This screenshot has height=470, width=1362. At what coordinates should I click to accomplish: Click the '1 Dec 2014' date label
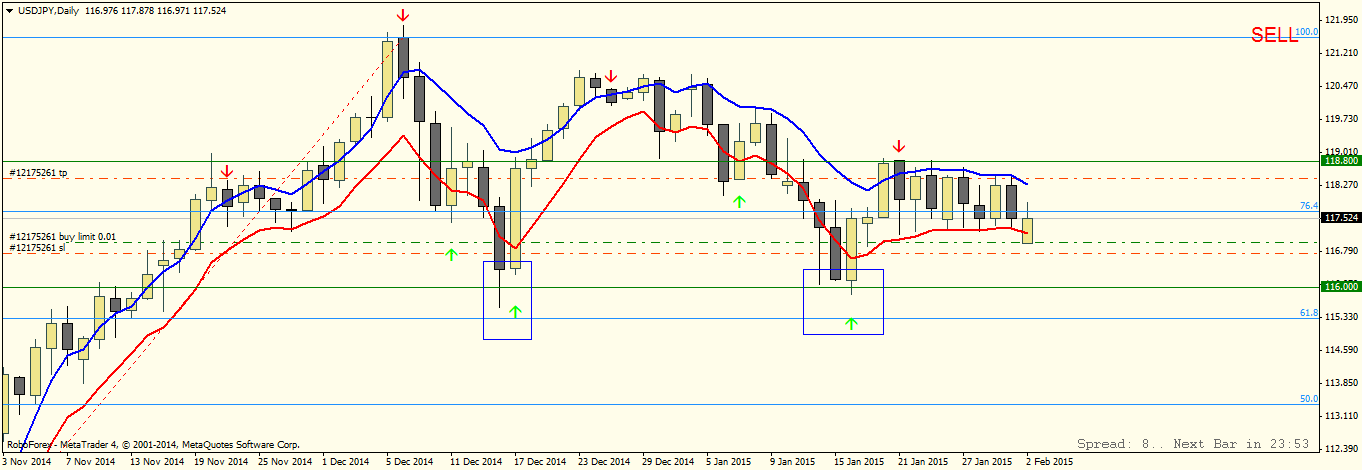coord(347,462)
